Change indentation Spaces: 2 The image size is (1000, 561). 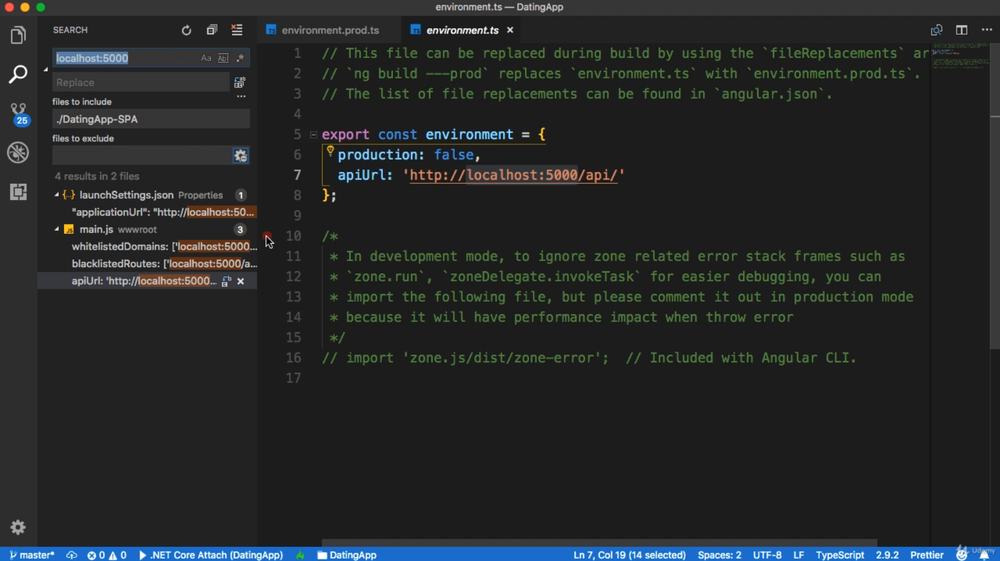[719, 555]
